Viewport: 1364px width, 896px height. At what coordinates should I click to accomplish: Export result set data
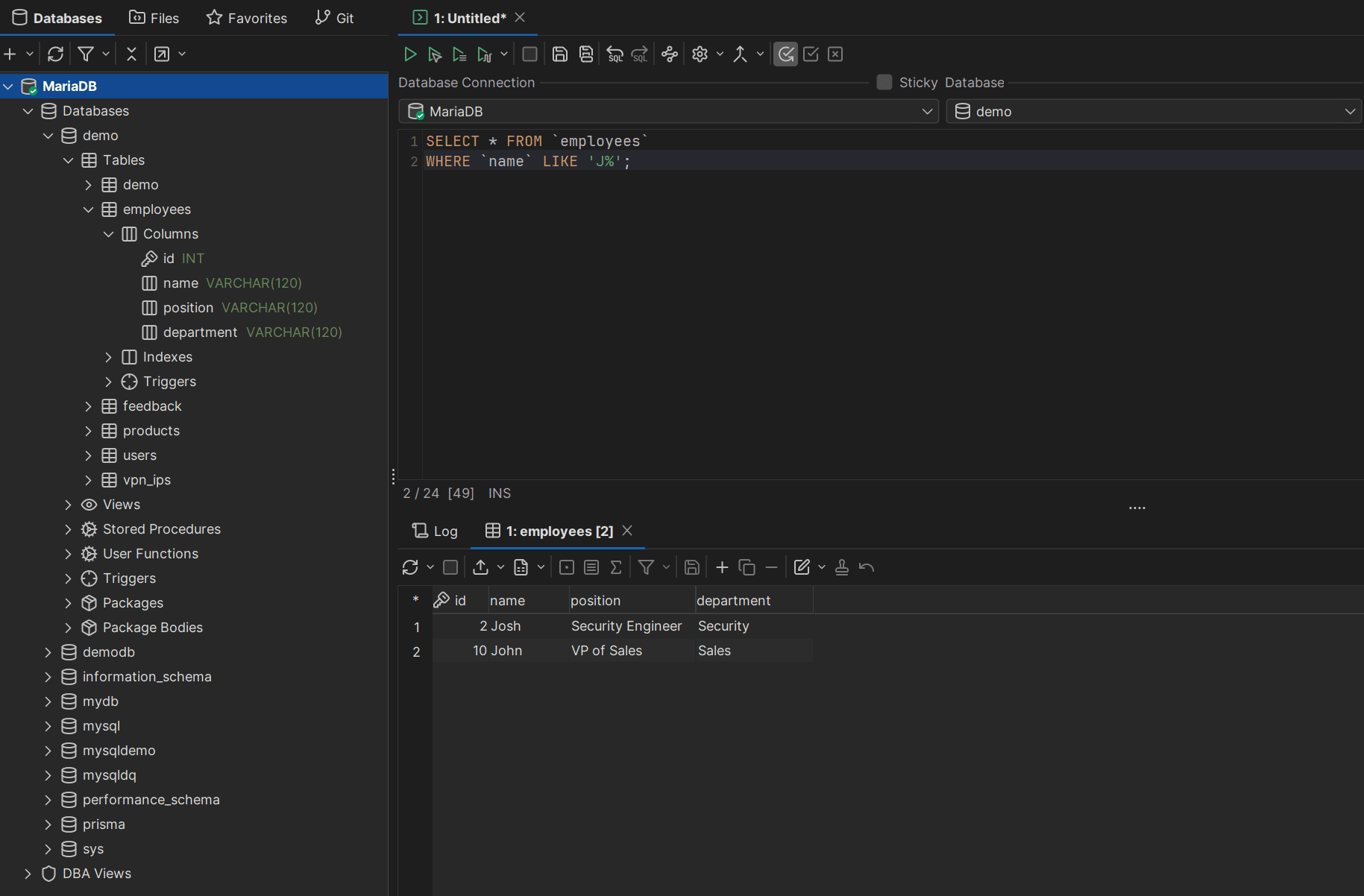pos(481,567)
